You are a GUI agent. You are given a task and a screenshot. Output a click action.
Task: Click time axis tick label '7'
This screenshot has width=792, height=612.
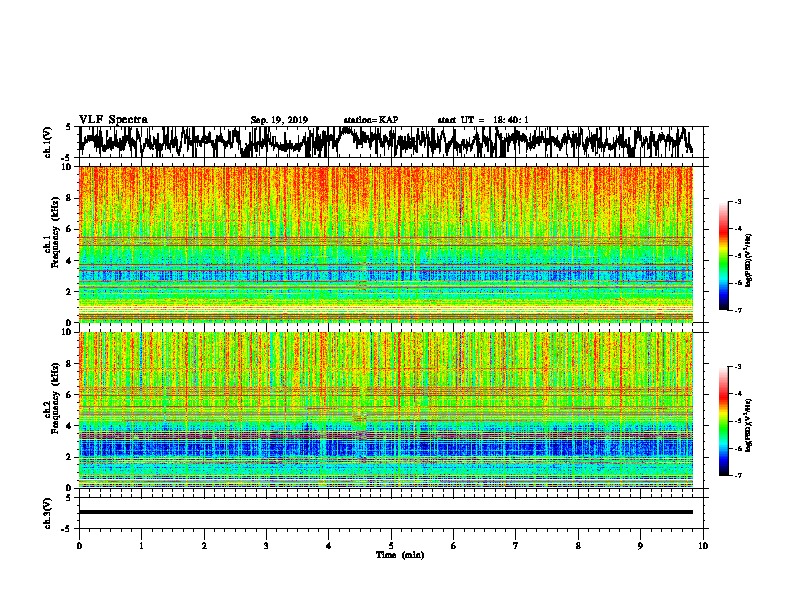[516, 545]
